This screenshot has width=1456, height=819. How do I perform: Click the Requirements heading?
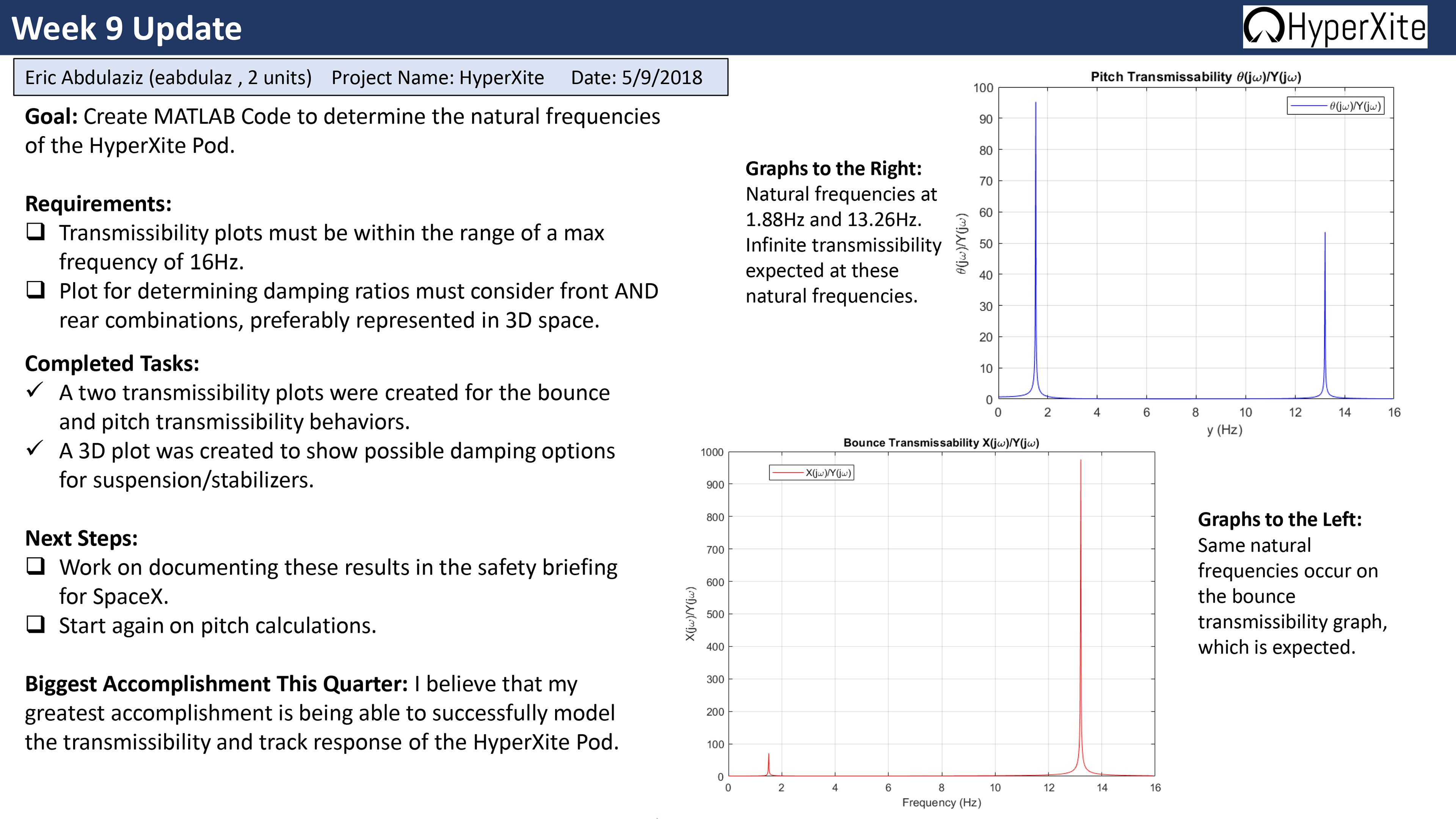98,204
